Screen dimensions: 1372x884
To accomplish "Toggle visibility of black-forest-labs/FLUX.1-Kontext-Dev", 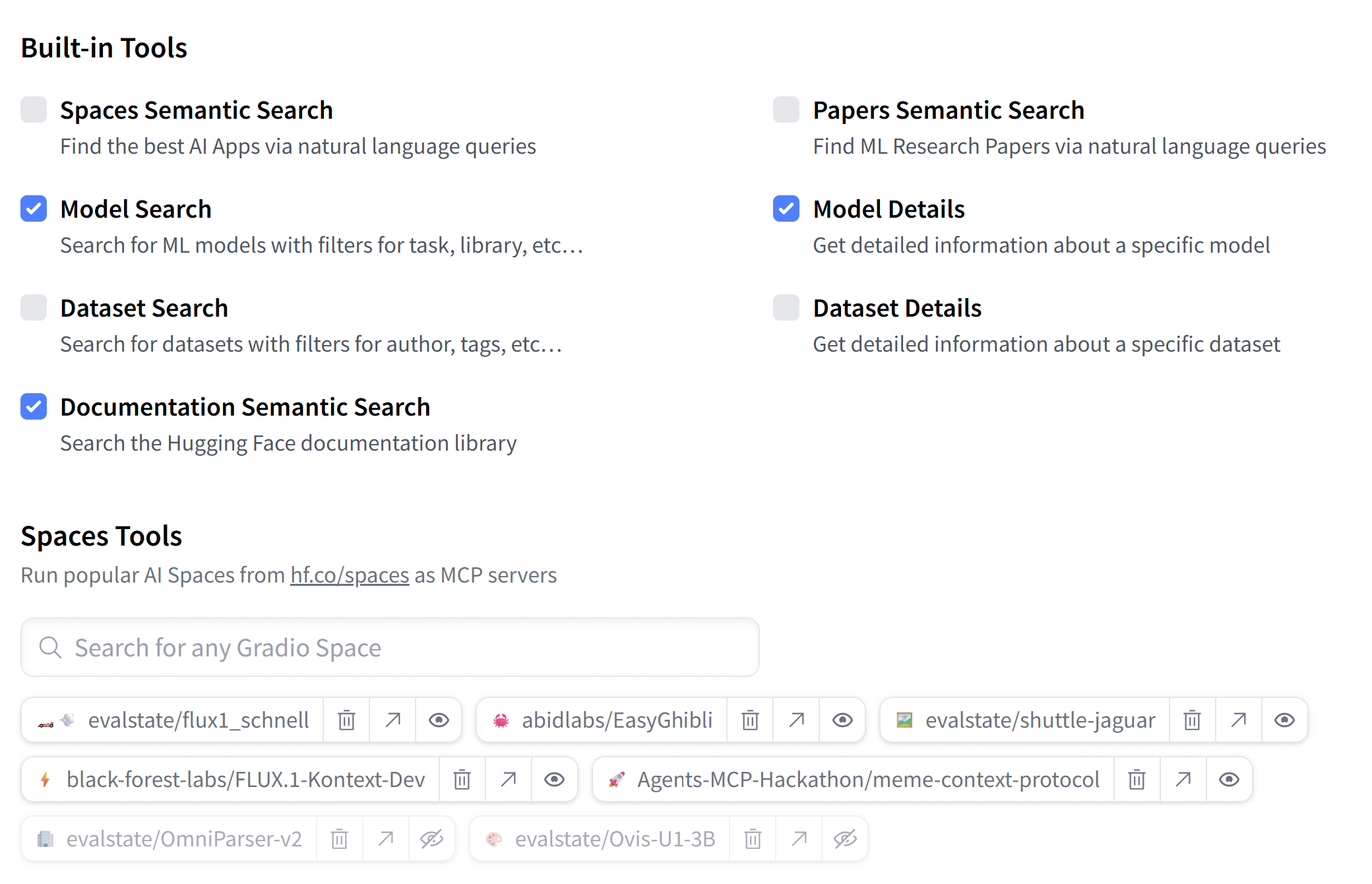I will (554, 779).
